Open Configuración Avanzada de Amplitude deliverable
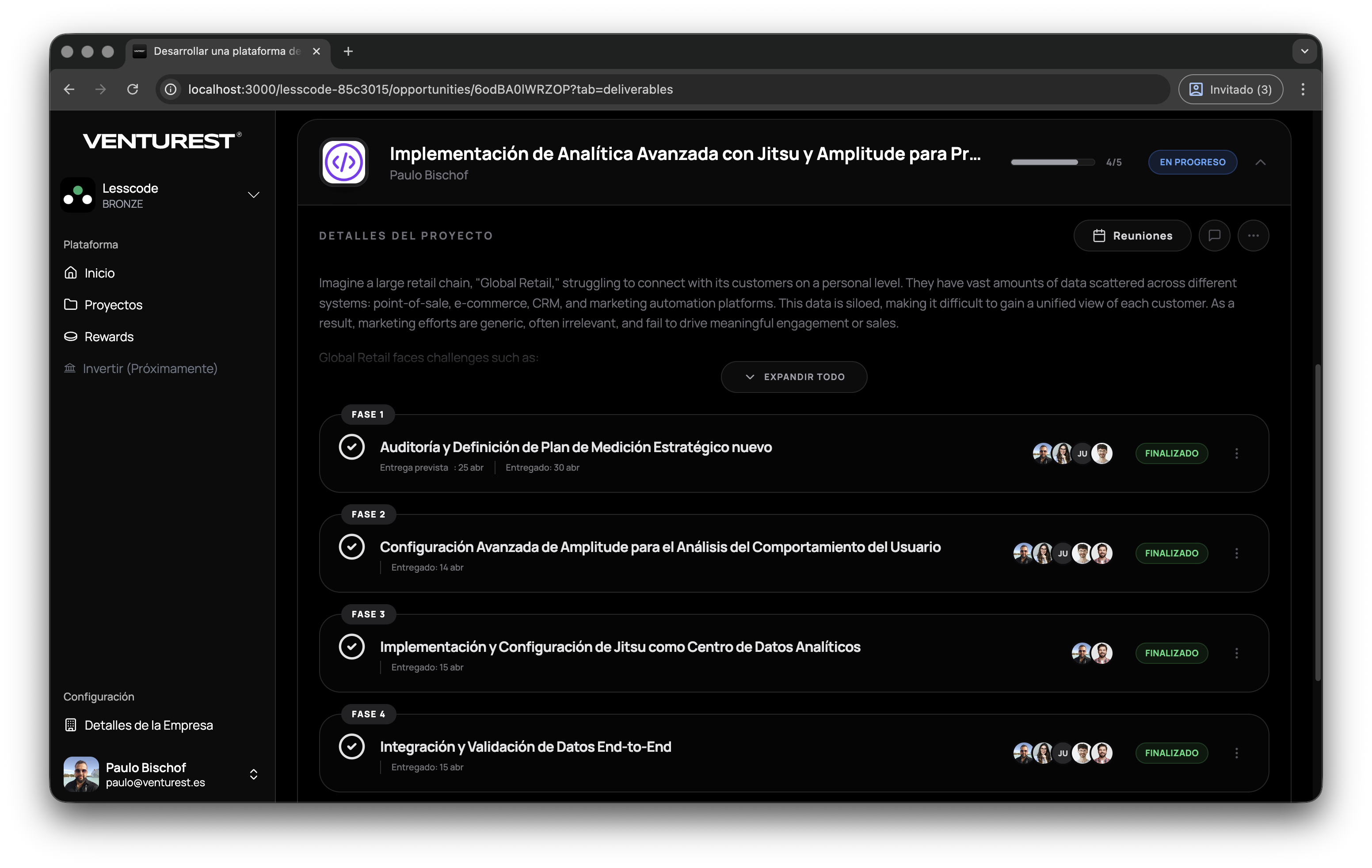This screenshot has height=868, width=1372. pos(660,547)
